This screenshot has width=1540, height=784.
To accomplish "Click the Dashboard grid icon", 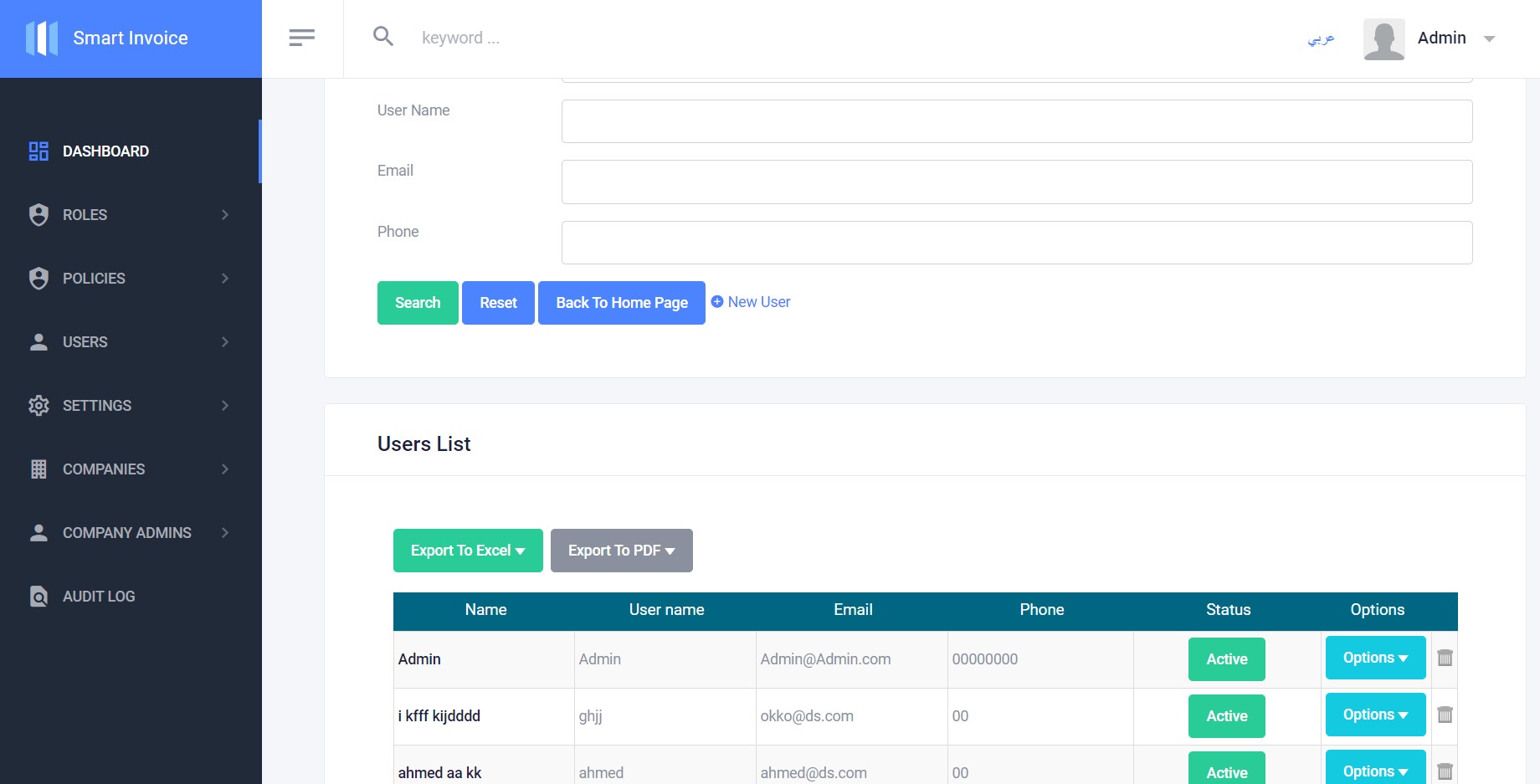I will click(38, 151).
